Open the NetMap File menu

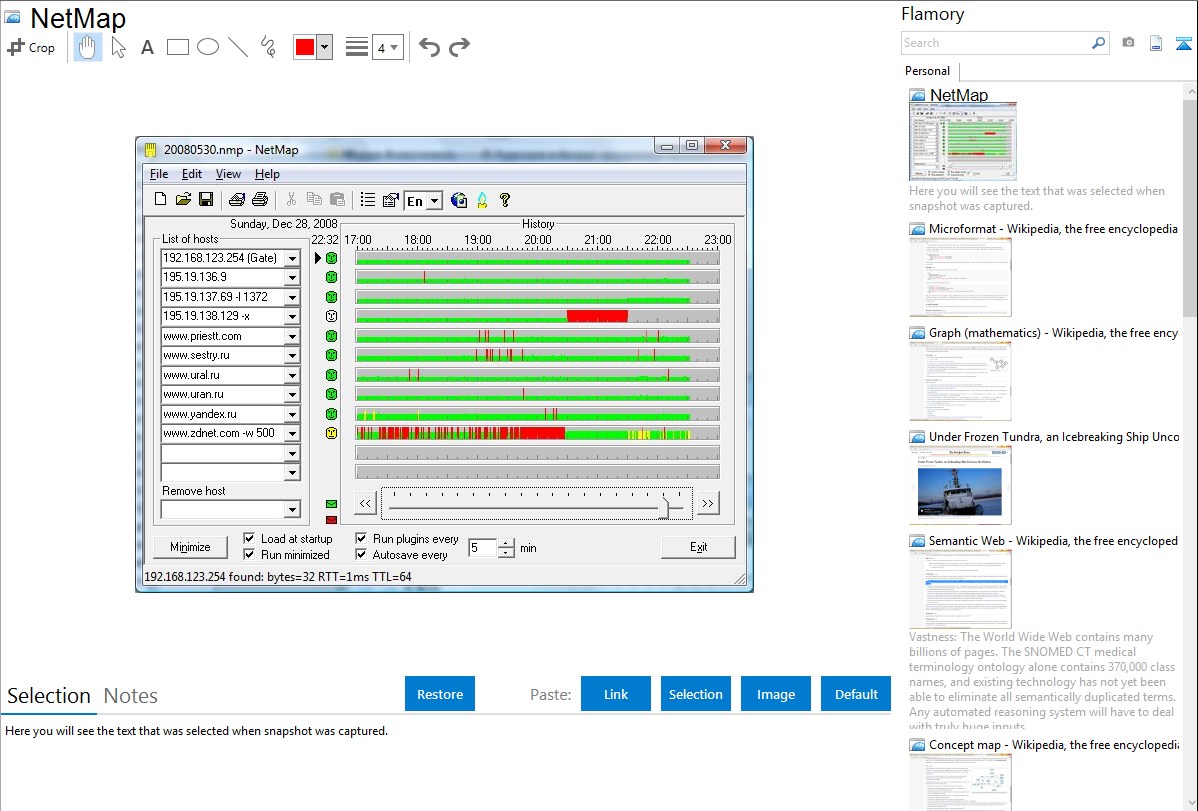pyautogui.click(x=159, y=174)
